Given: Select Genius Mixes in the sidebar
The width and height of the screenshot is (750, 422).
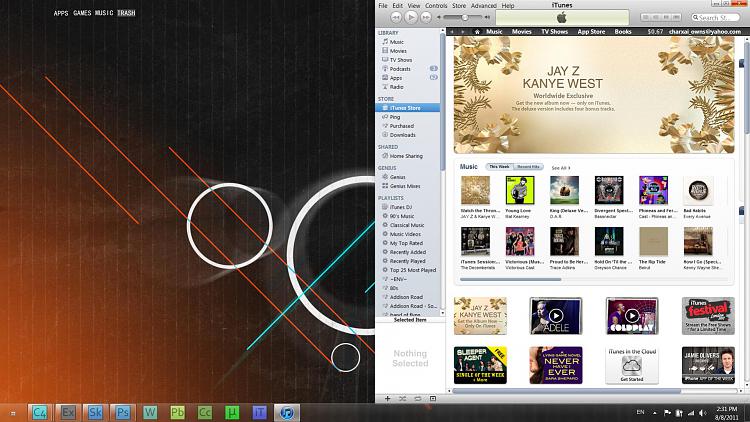Looking at the screenshot, I should (x=405, y=186).
